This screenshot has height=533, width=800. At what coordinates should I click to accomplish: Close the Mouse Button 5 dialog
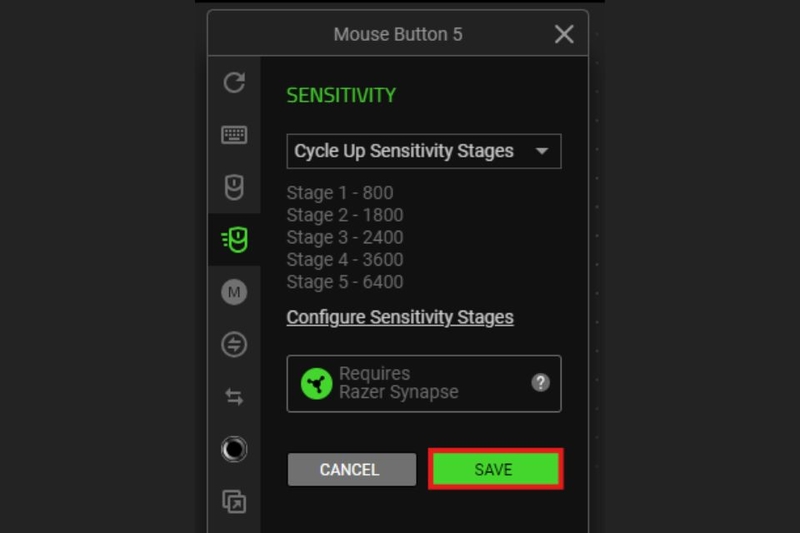pos(564,34)
